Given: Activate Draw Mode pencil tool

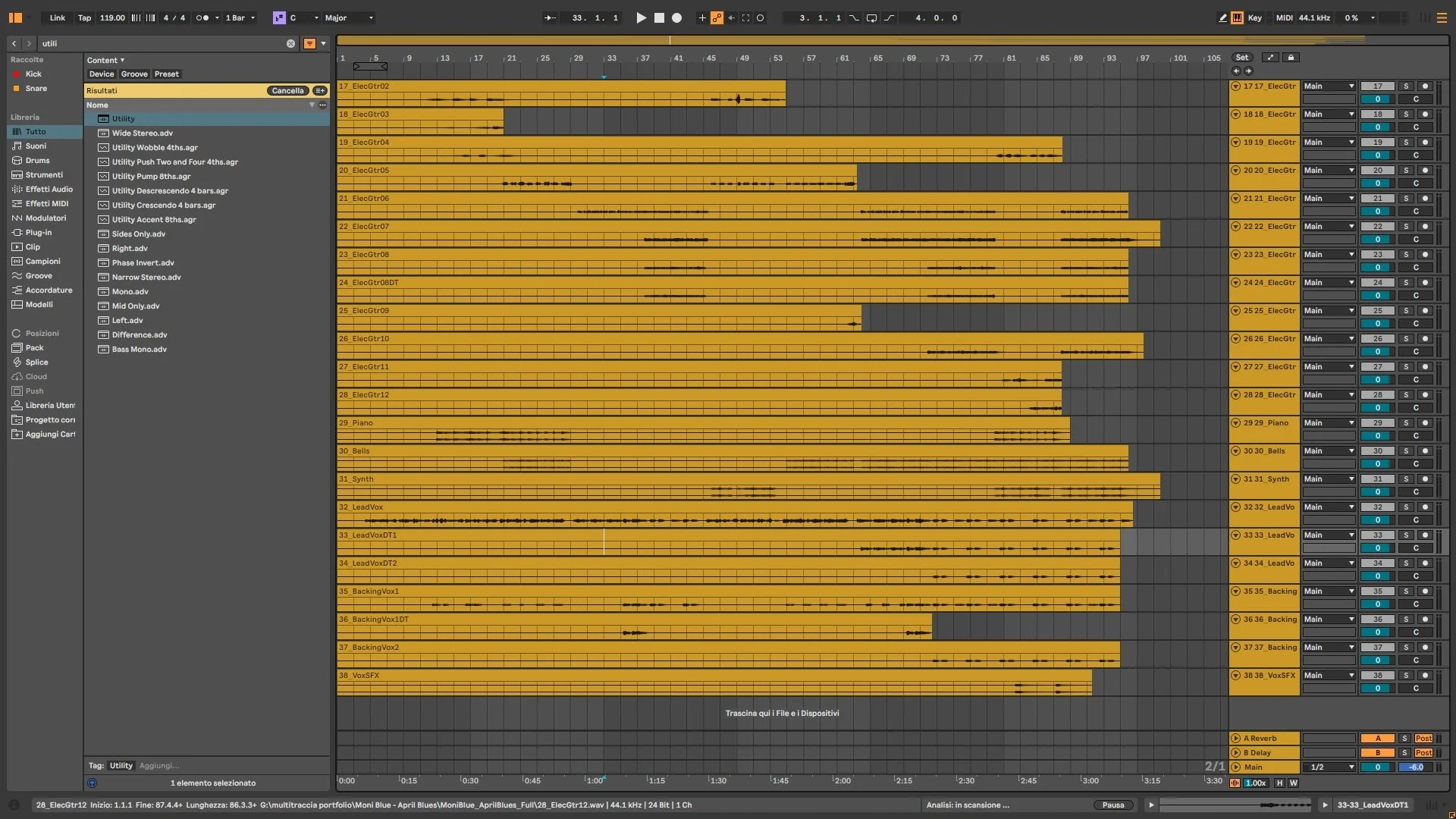Looking at the screenshot, I should click(1222, 17).
